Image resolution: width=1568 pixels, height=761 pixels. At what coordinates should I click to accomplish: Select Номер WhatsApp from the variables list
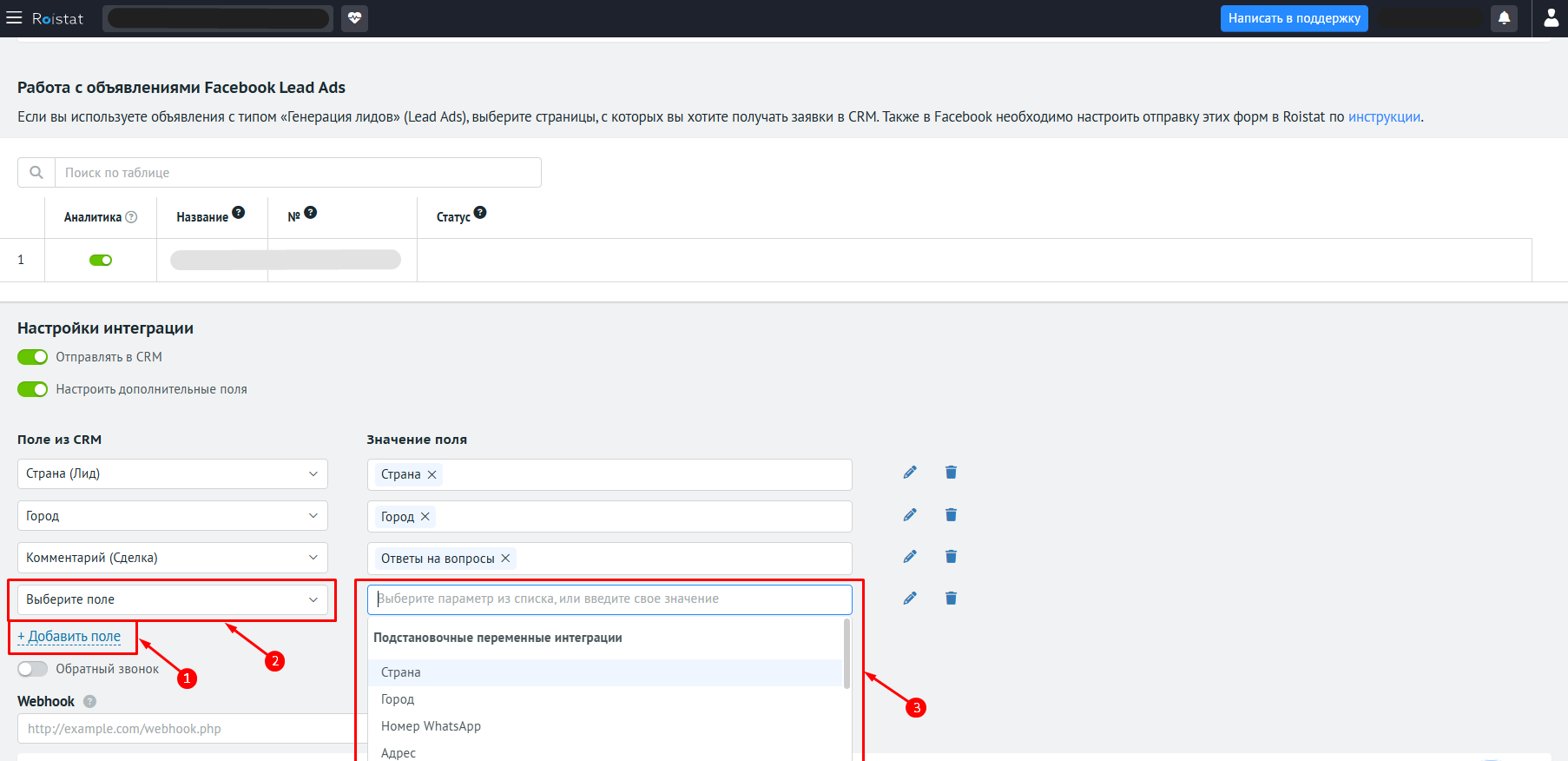click(x=431, y=726)
